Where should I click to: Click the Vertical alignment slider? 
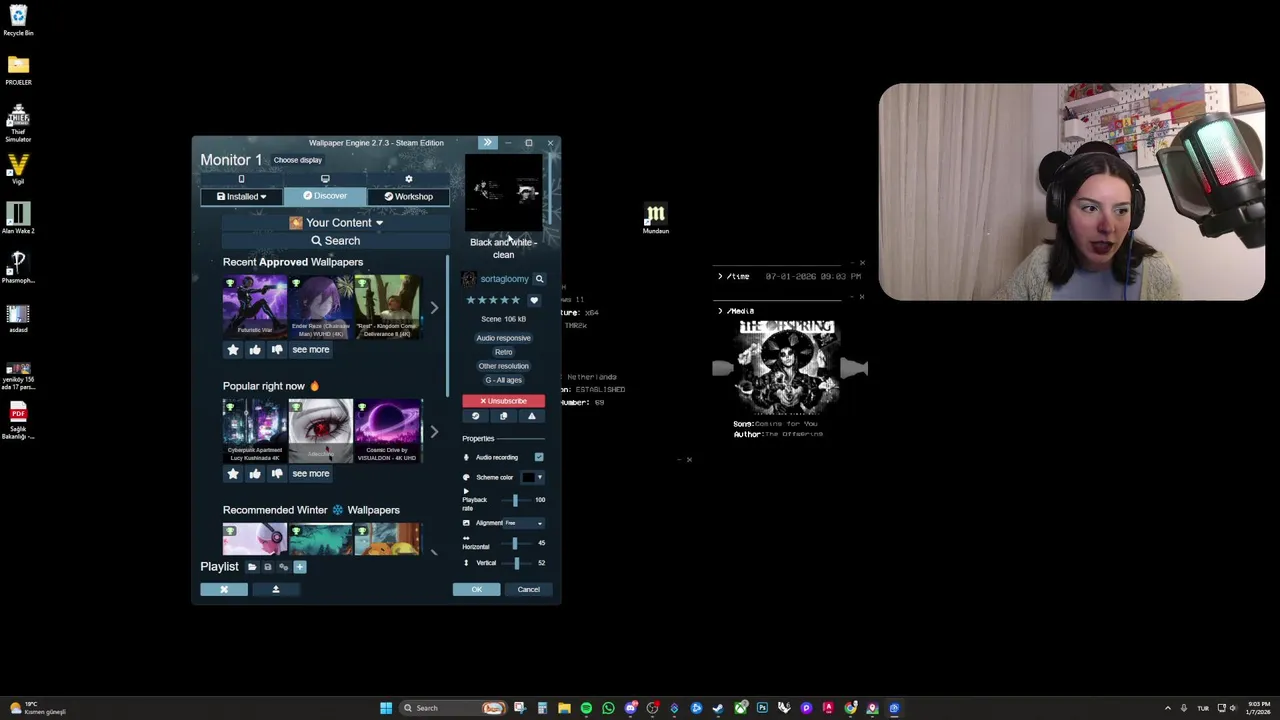click(x=515, y=563)
